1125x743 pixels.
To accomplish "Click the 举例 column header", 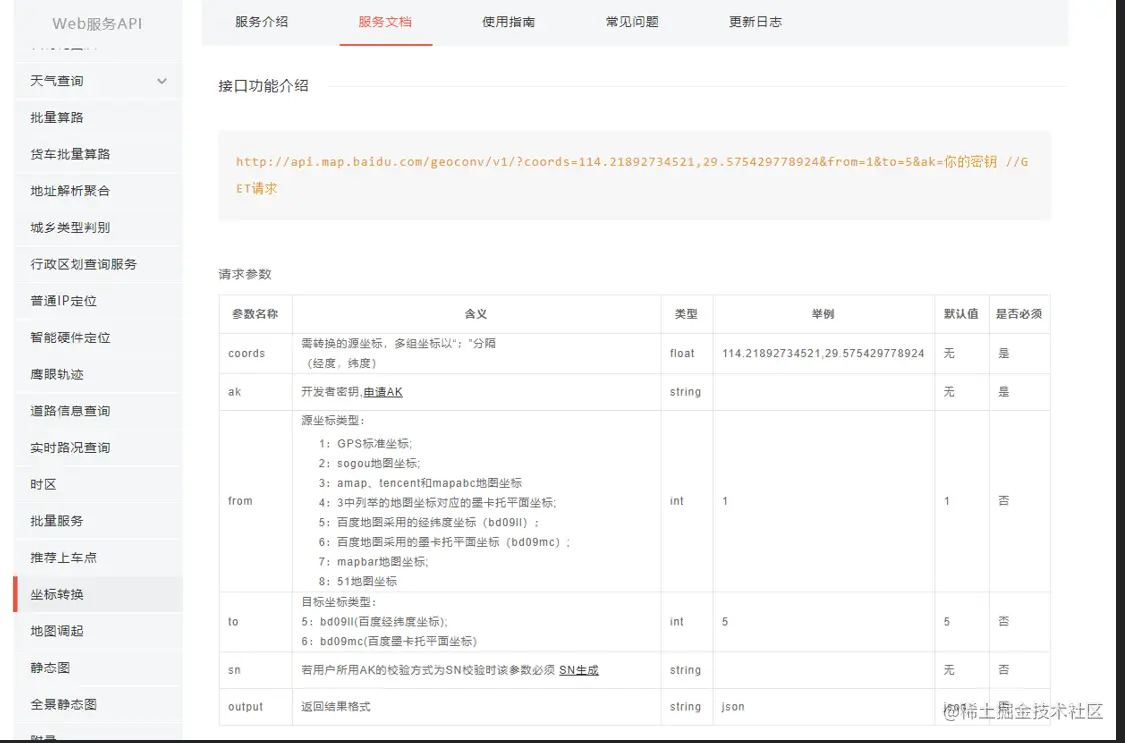I will coord(823,314).
